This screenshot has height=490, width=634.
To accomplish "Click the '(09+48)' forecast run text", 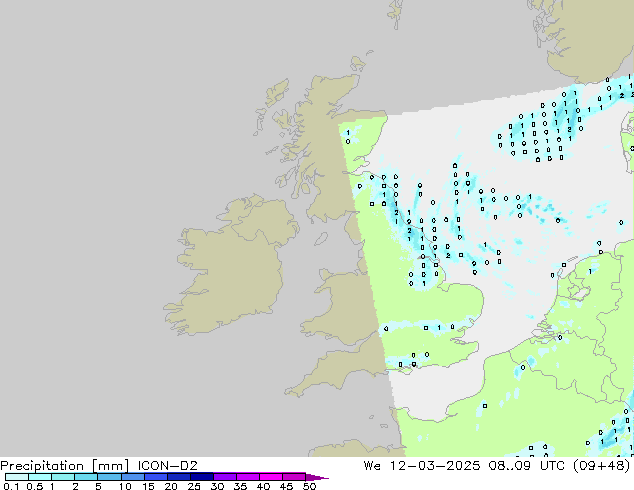I will (602, 466).
